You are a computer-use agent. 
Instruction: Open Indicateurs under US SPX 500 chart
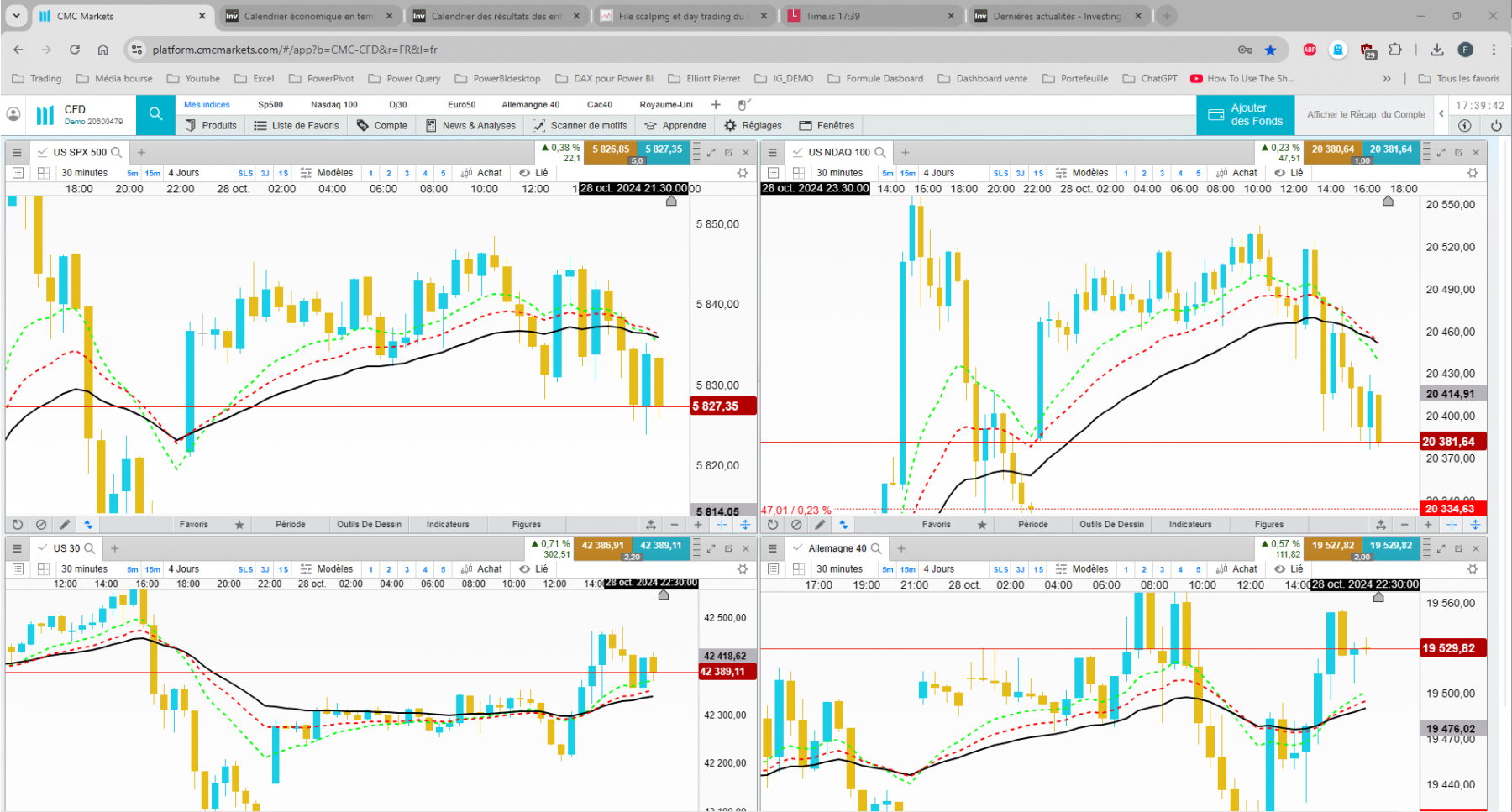click(448, 525)
